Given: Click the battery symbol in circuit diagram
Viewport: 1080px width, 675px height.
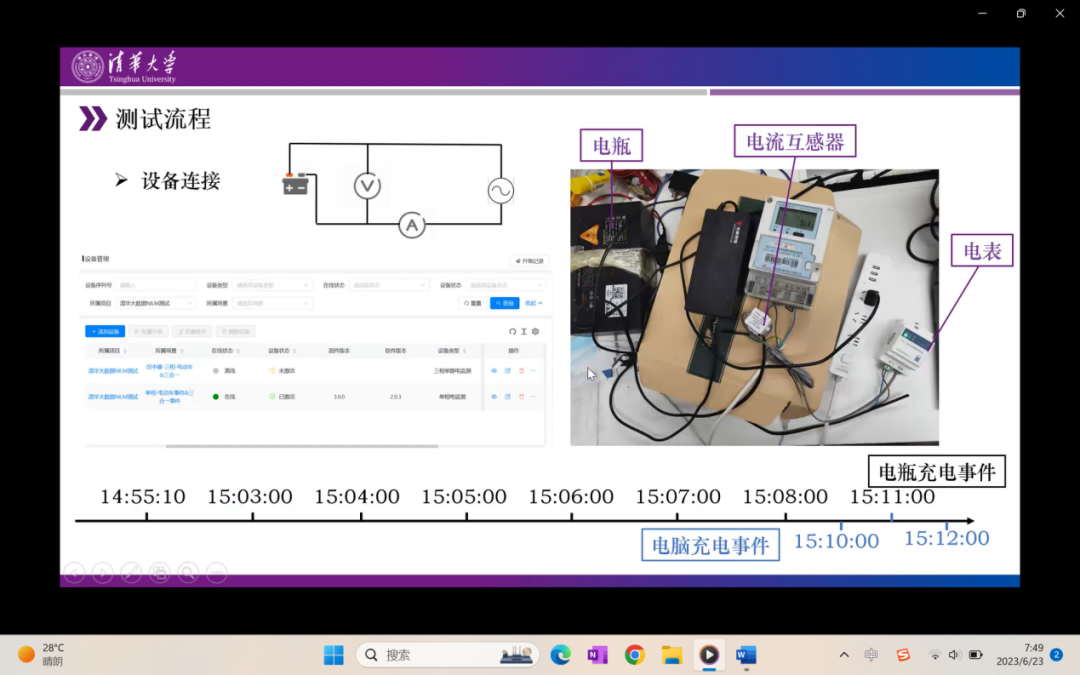Looking at the screenshot, I should point(295,185).
